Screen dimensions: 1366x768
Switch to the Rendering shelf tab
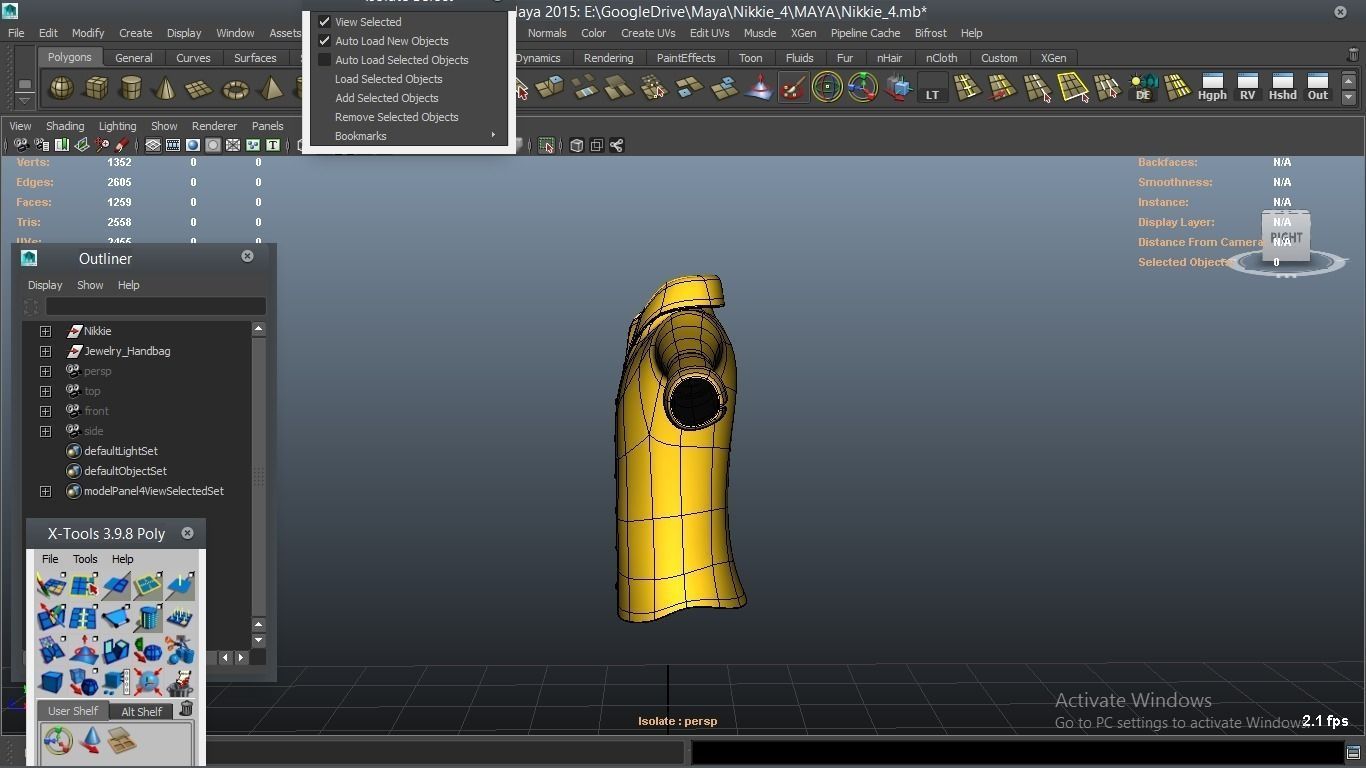click(x=608, y=58)
